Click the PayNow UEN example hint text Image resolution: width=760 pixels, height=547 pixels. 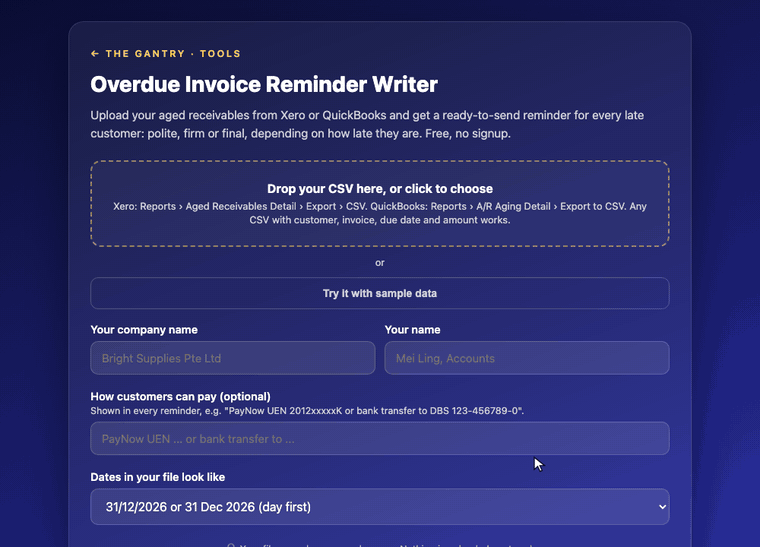tap(307, 411)
